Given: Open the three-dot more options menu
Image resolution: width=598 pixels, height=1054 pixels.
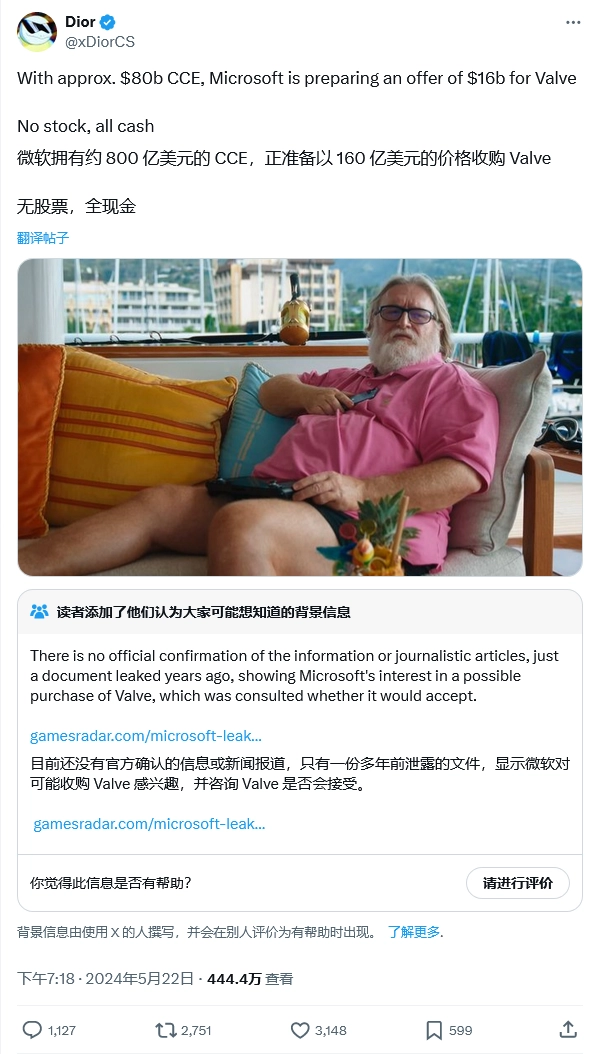Looking at the screenshot, I should [x=572, y=22].
